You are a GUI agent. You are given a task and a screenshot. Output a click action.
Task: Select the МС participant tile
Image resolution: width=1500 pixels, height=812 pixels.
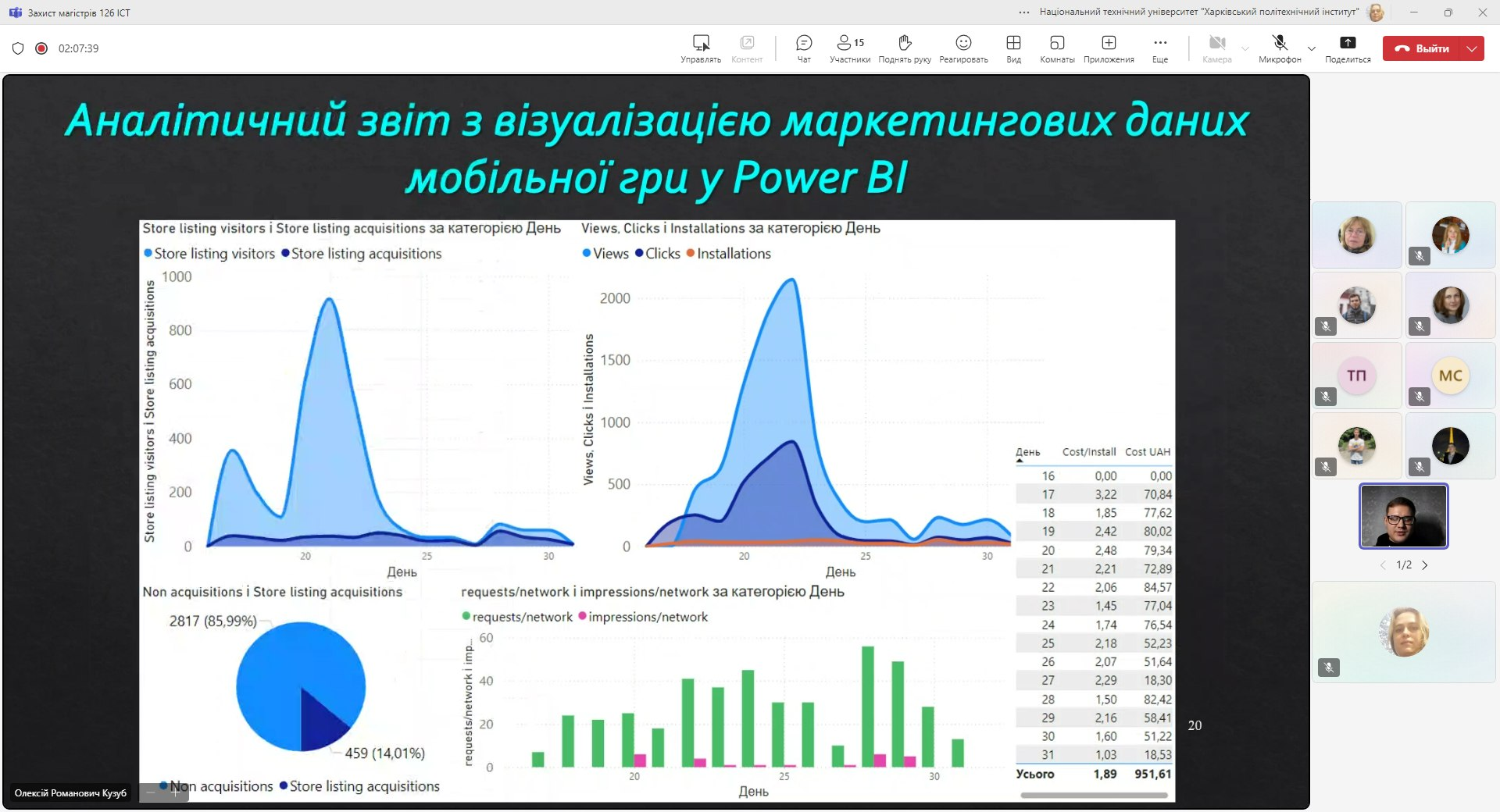point(1451,376)
